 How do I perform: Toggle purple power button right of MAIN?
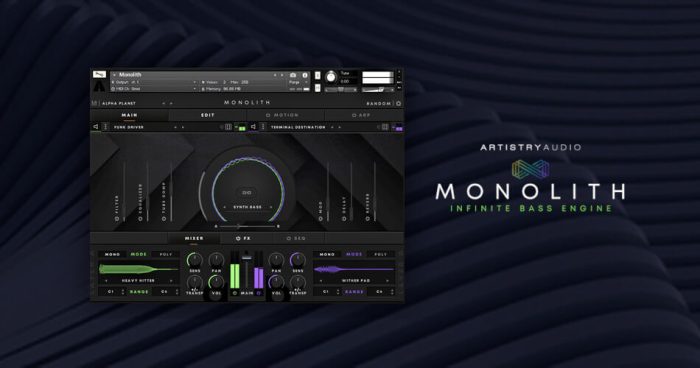(258, 293)
